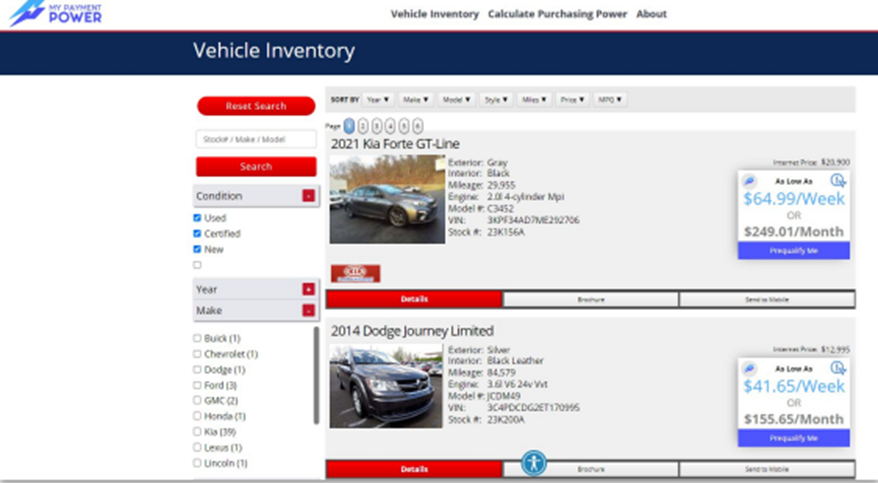The image size is (878, 483).
Task: Sort inventory by Price
Action: tap(572, 100)
